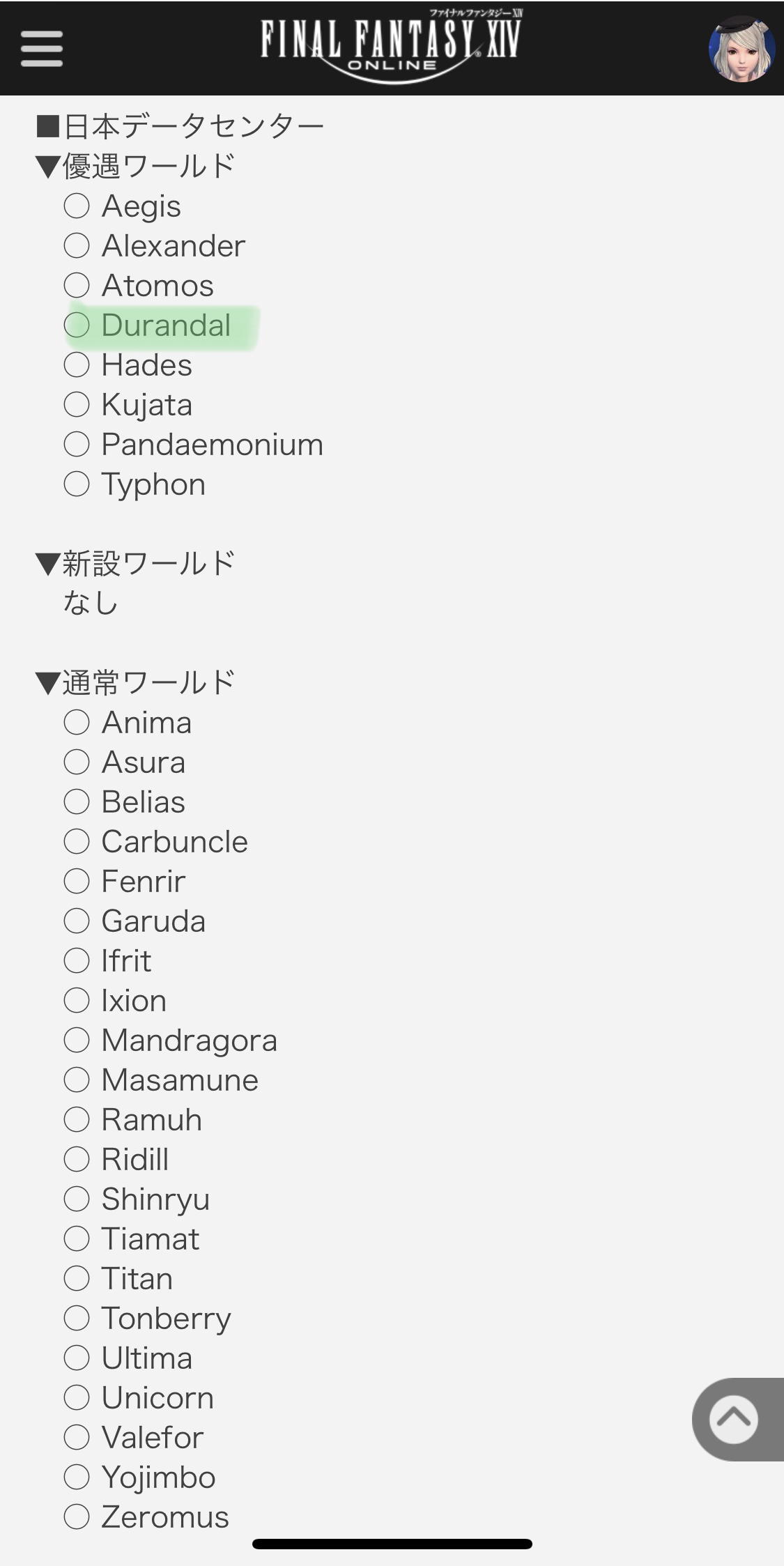Select the Aegis world radio button
Viewport: 784px width, 1566px height.
77,206
